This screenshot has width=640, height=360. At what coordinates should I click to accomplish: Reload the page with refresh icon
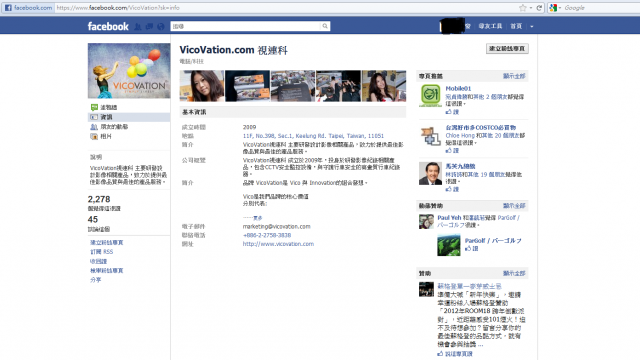[x=539, y=8]
